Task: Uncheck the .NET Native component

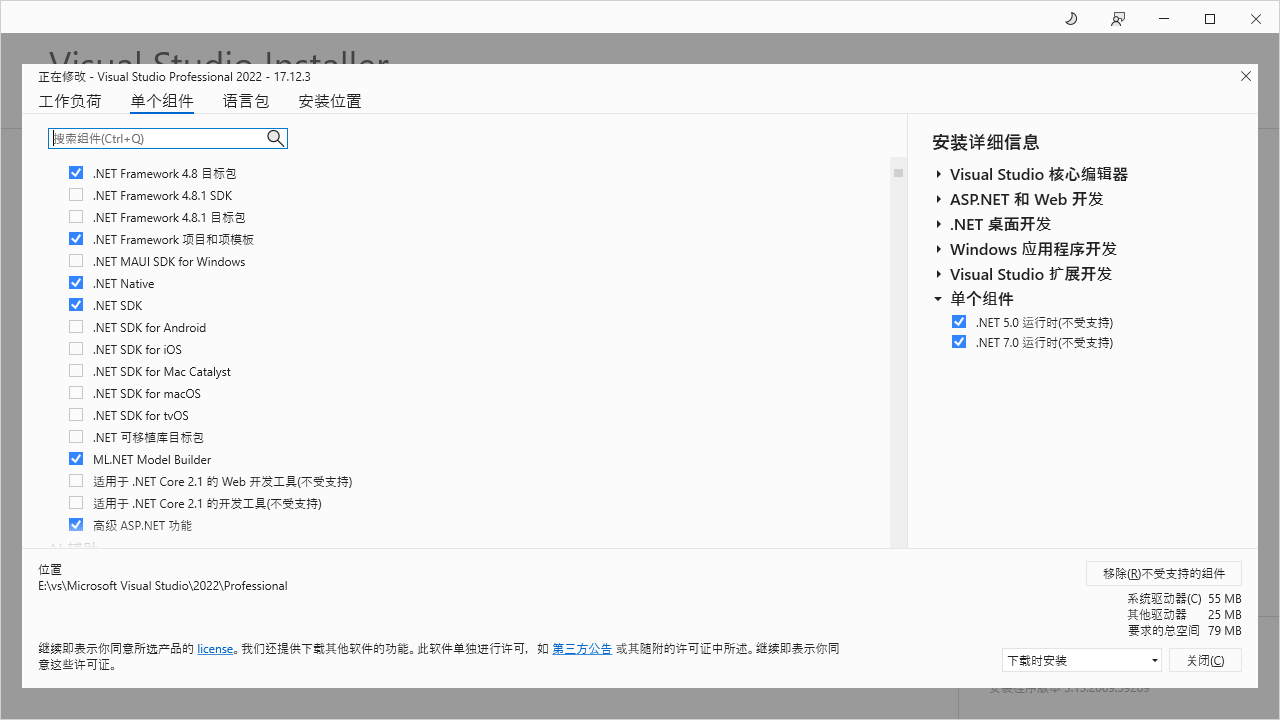Action: [x=76, y=283]
